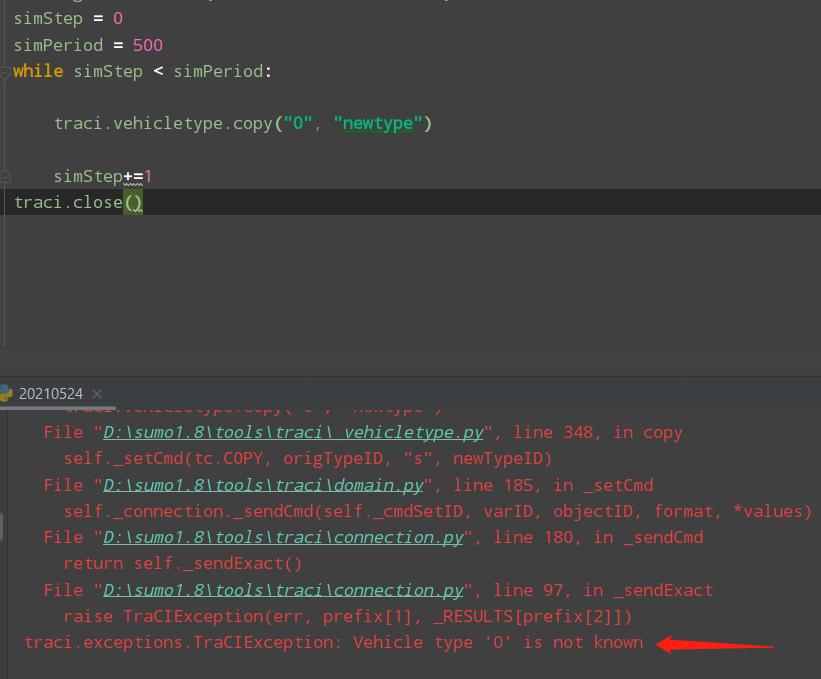Image resolution: width=821 pixels, height=679 pixels.
Task: Click the simPeriod value 500
Action: tap(147, 44)
